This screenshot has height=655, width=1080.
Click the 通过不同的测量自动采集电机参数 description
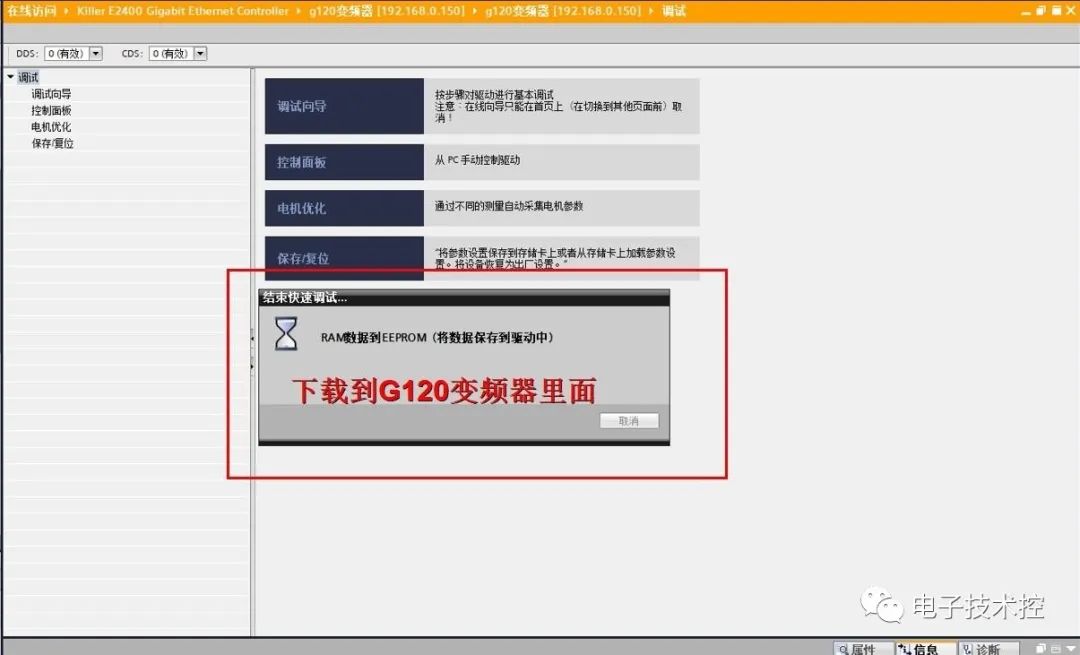click(509, 206)
